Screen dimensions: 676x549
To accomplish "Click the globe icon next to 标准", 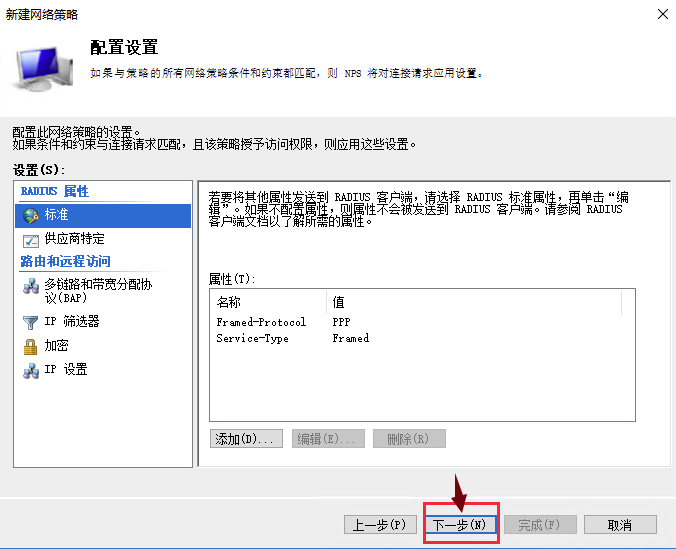I will pyautogui.click(x=30, y=215).
